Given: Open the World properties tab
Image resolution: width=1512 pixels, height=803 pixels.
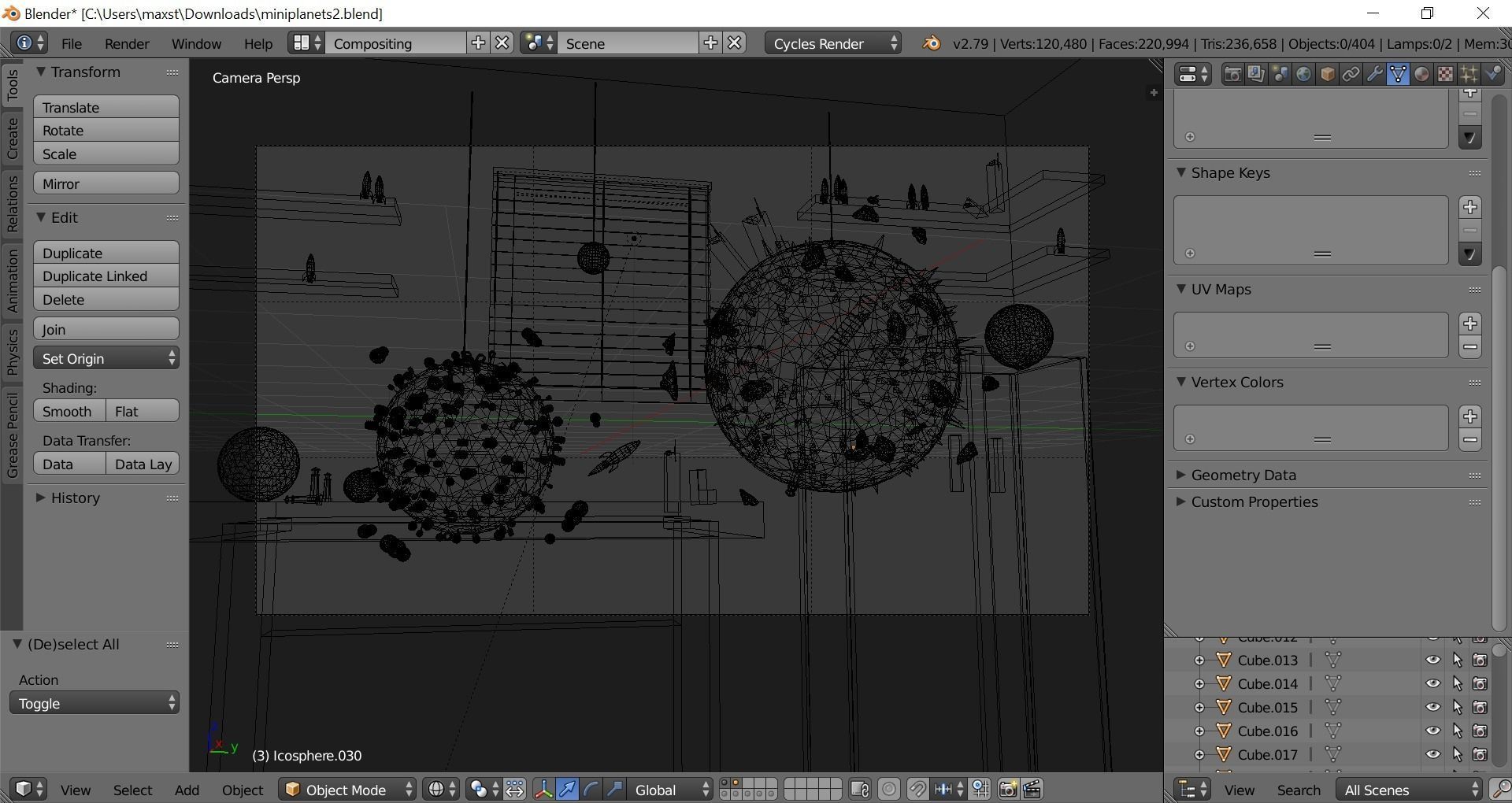Looking at the screenshot, I should click(1303, 74).
